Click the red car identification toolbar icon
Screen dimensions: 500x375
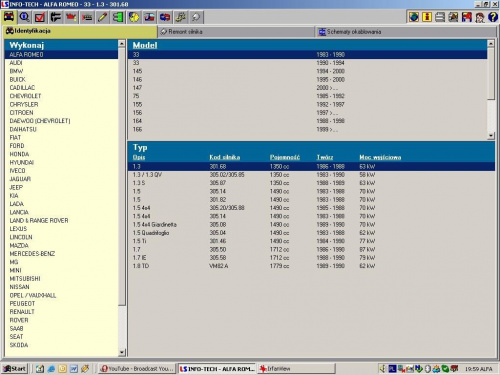pos(9,17)
